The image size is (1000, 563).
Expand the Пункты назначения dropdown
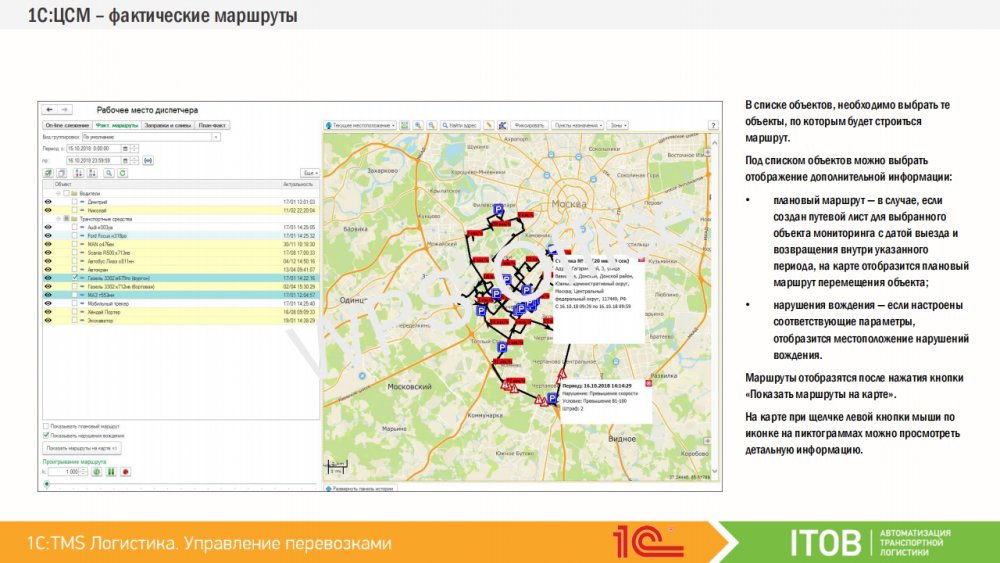pyautogui.click(x=577, y=126)
